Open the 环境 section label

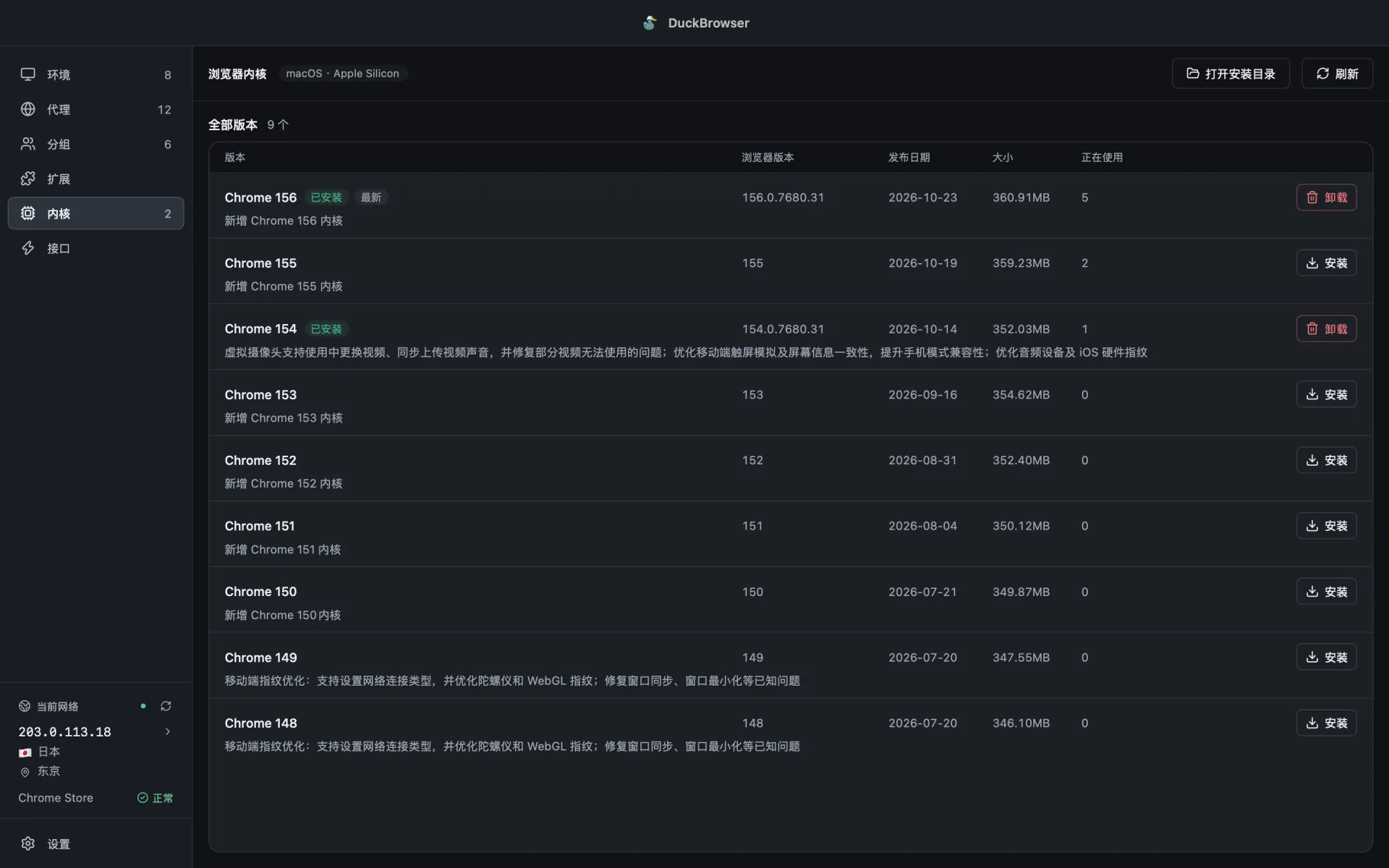point(59,75)
